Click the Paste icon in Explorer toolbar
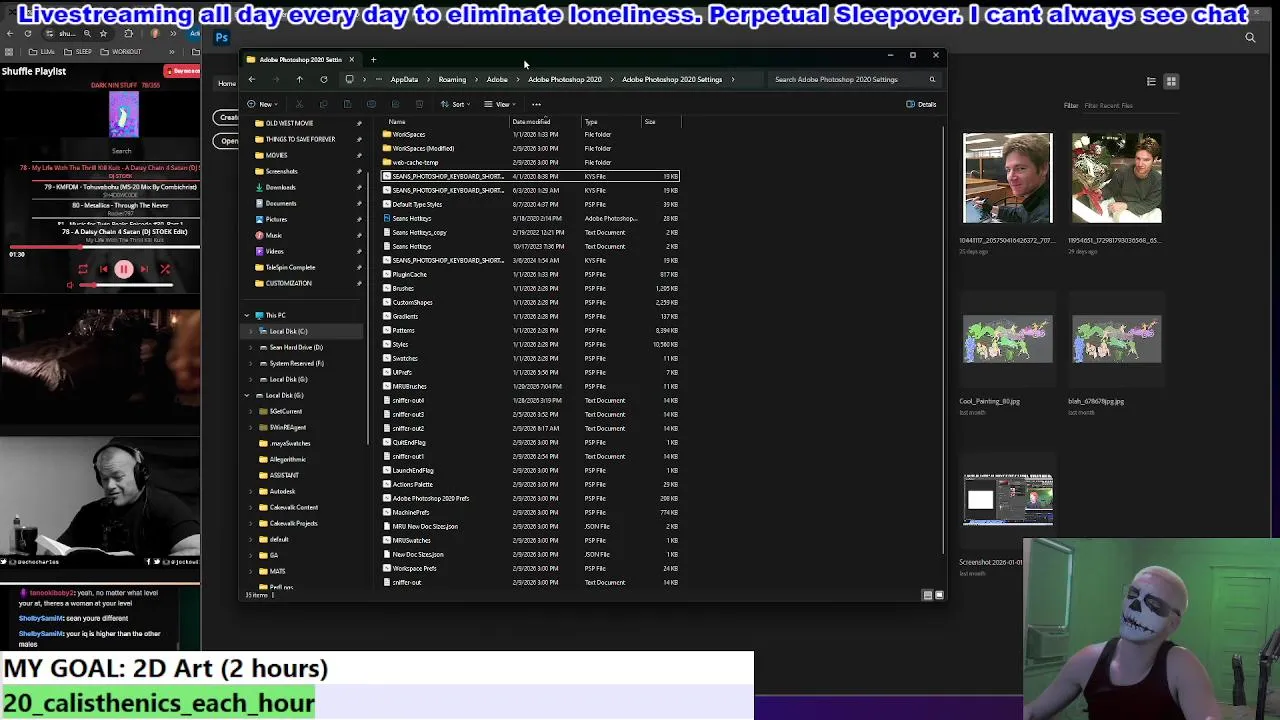1280x720 pixels. pos(347,104)
